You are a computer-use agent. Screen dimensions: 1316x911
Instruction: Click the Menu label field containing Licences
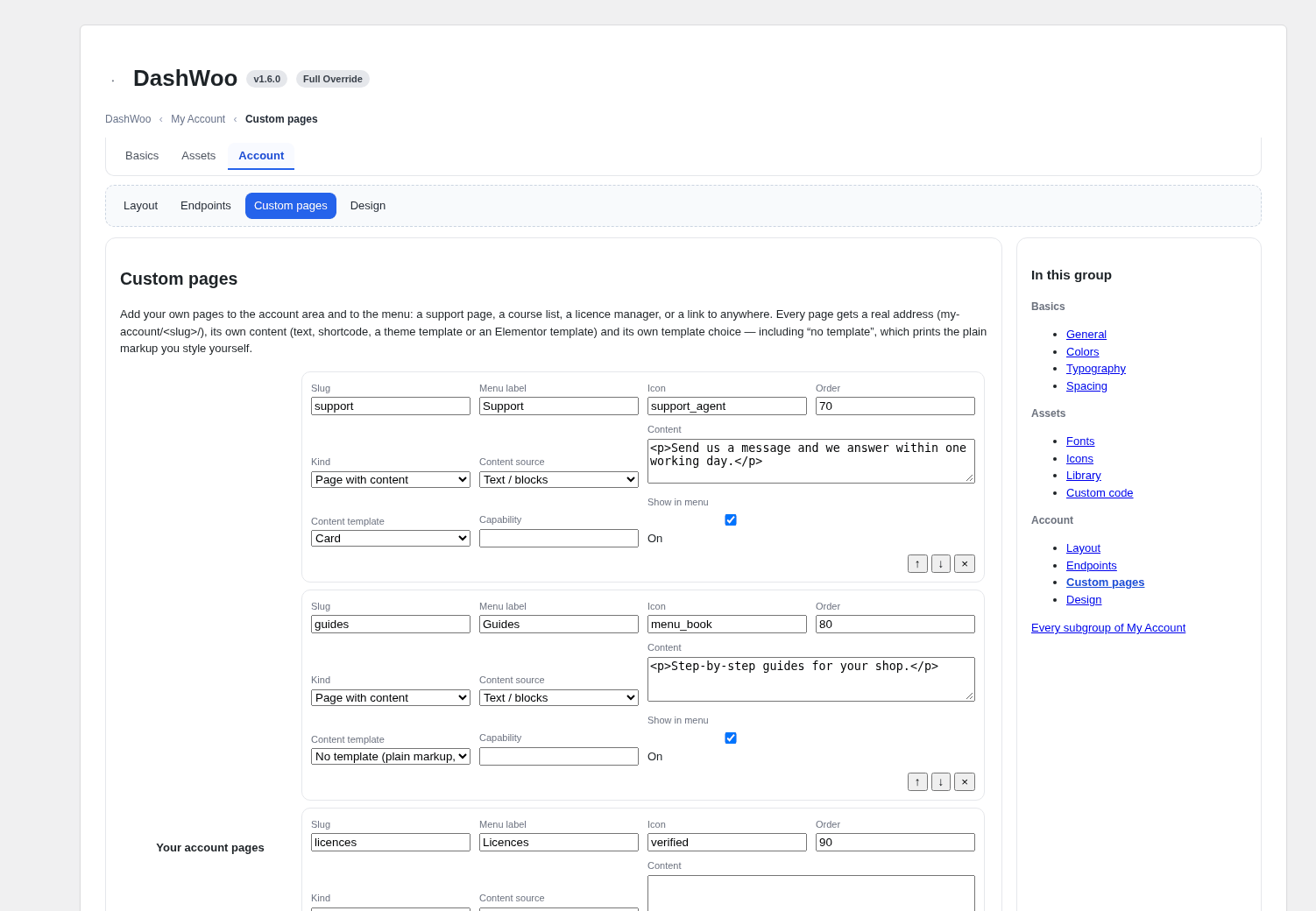(559, 843)
